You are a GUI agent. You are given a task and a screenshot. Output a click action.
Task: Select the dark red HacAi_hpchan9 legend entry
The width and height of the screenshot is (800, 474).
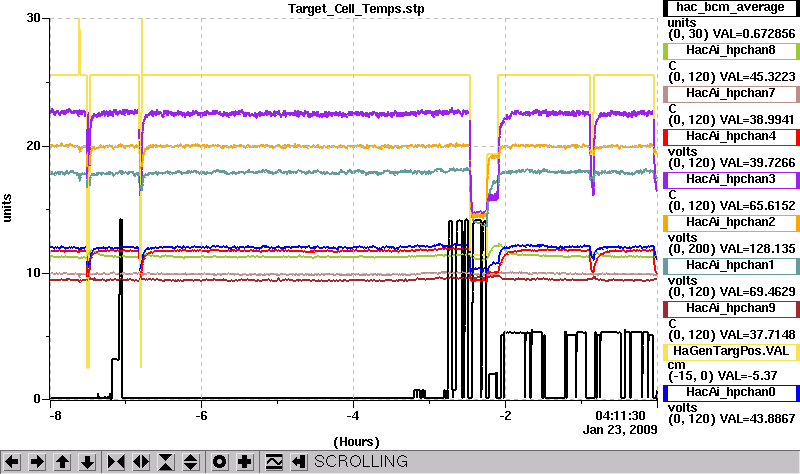pos(731,309)
